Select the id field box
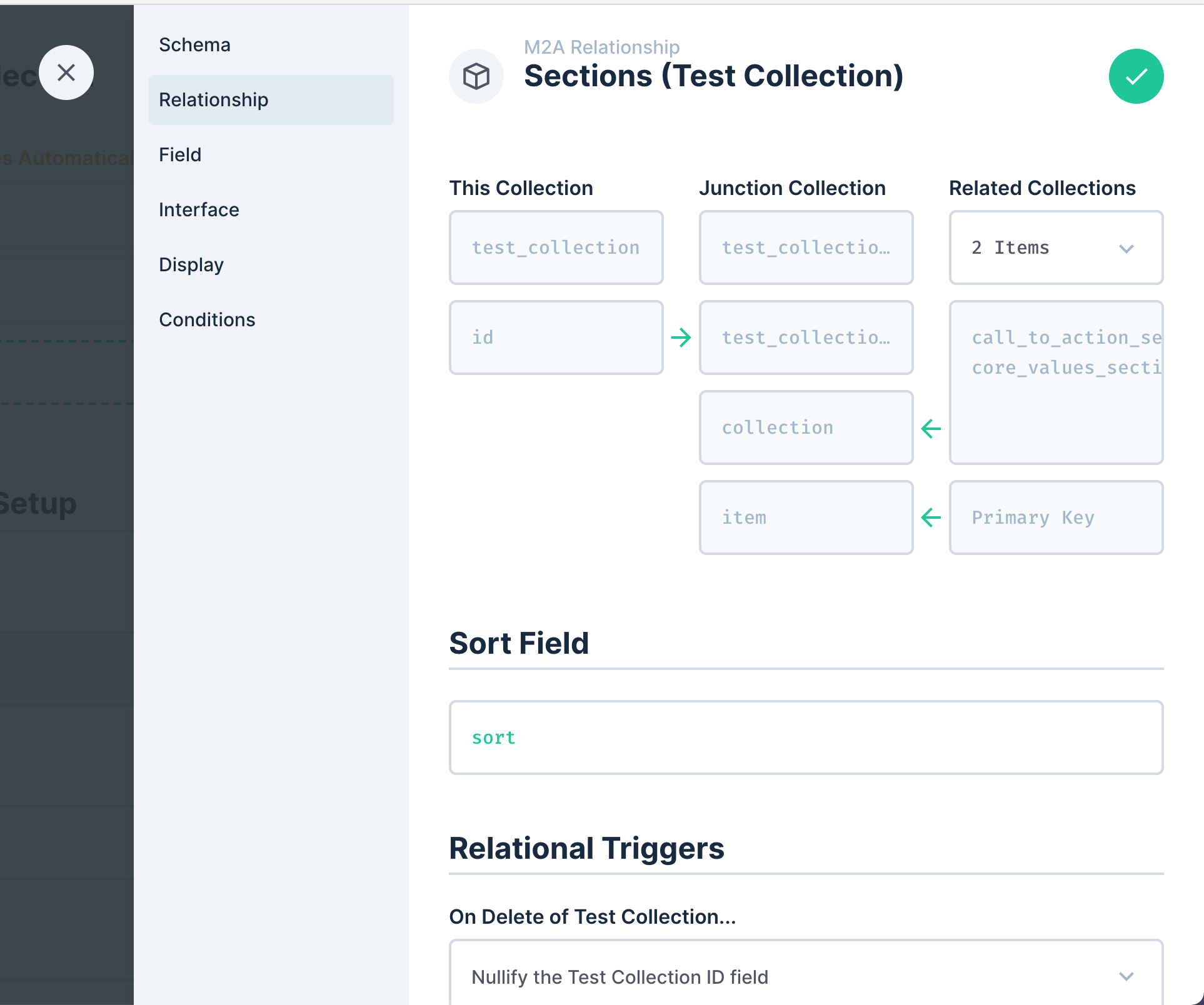Image resolution: width=1204 pixels, height=1005 pixels. pyautogui.click(x=556, y=337)
